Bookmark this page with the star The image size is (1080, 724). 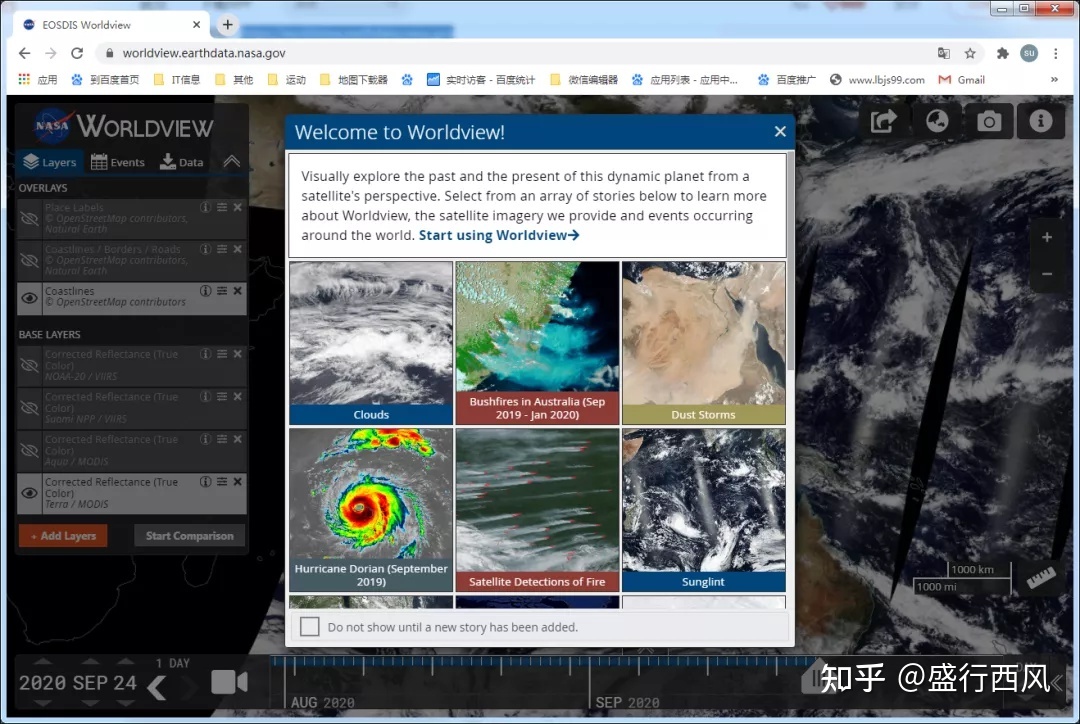pyautogui.click(x=970, y=53)
